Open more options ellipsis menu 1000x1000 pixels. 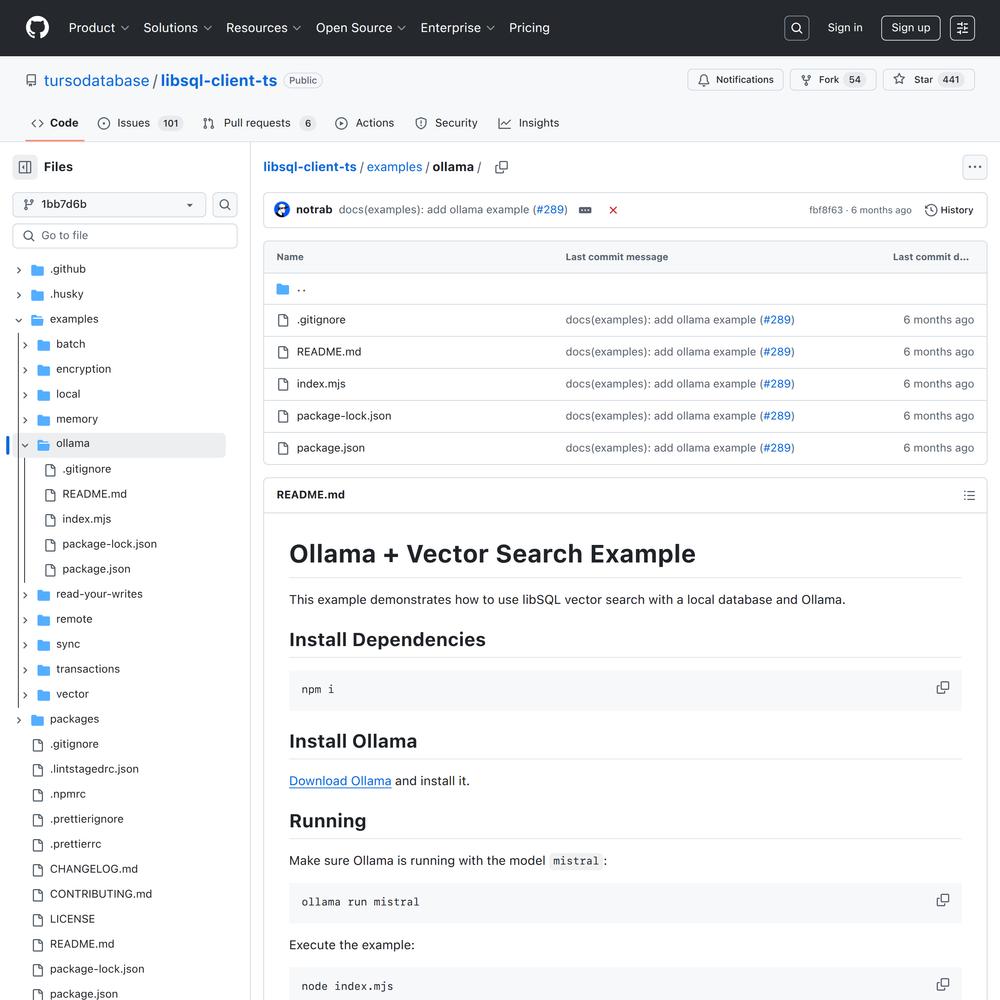(x=974, y=167)
